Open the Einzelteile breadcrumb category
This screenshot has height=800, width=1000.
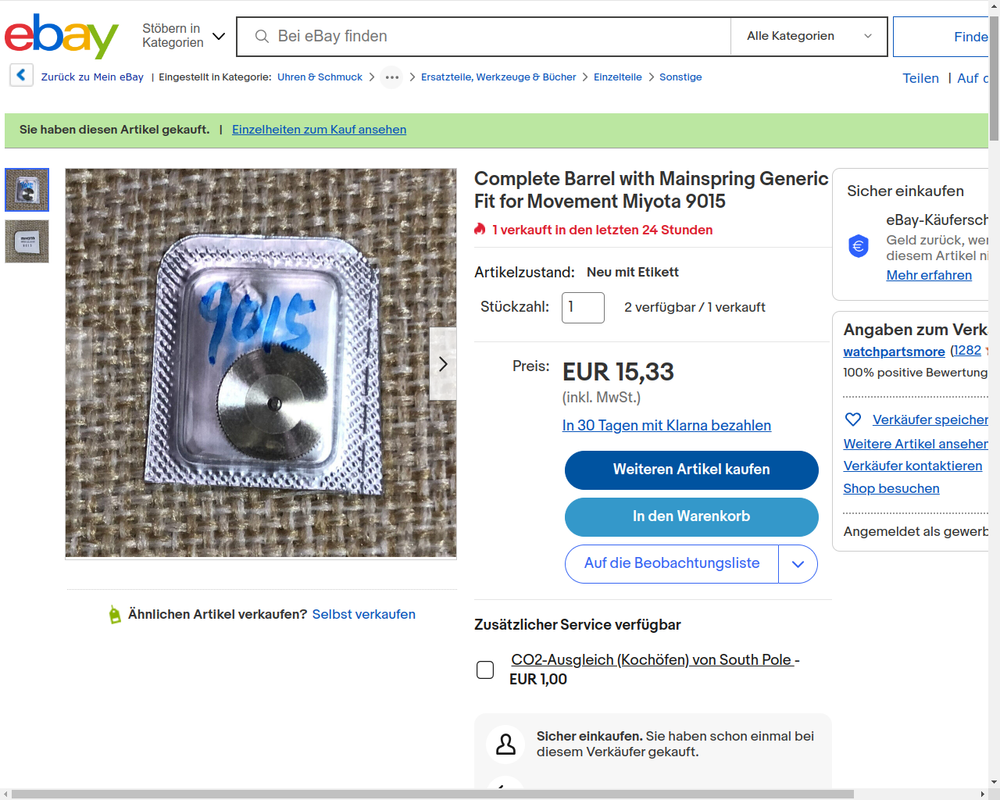(x=617, y=77)
